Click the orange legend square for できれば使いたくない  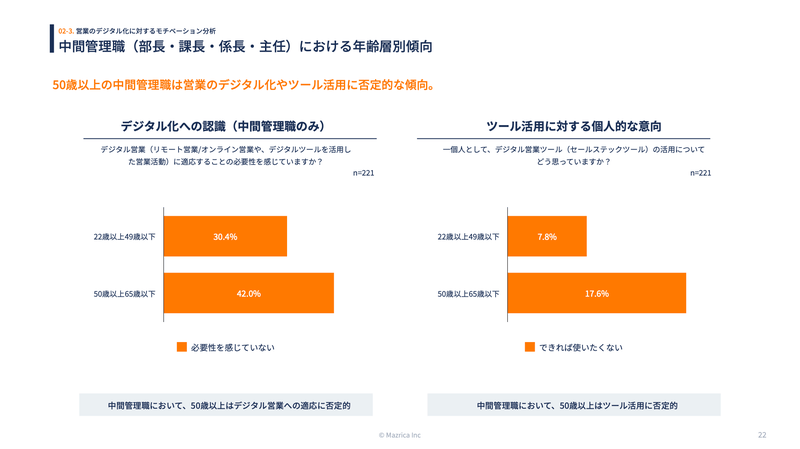pyautogui.click(x=530, y=347)
